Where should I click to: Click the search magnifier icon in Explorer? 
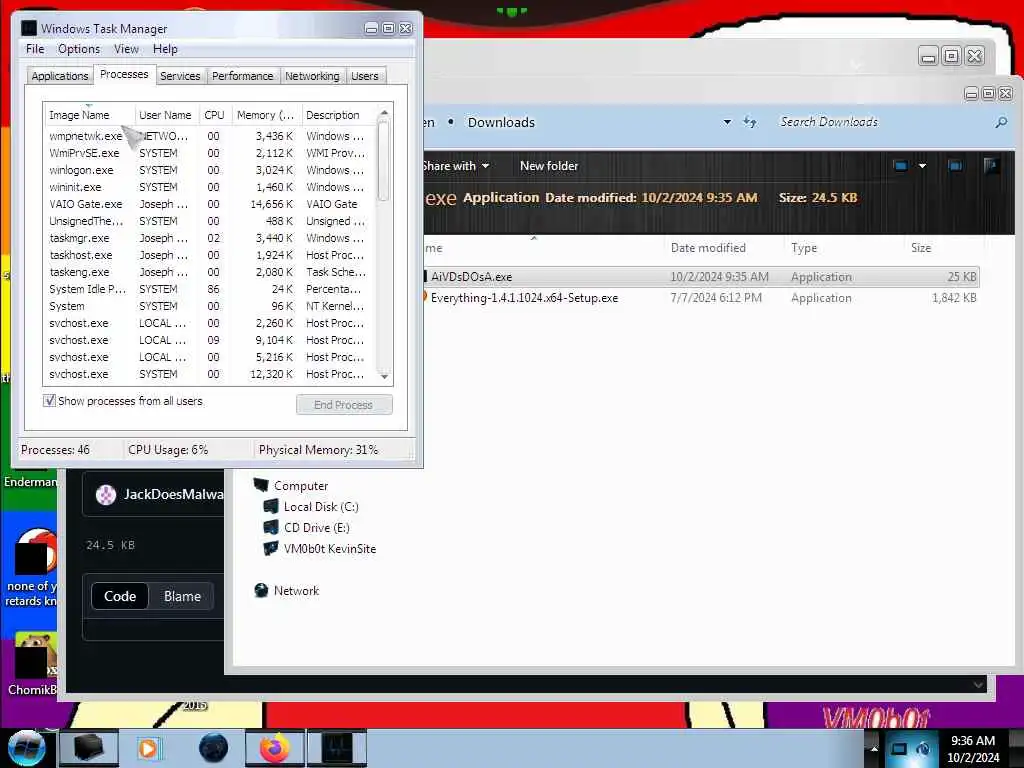tap(1000, 122)
